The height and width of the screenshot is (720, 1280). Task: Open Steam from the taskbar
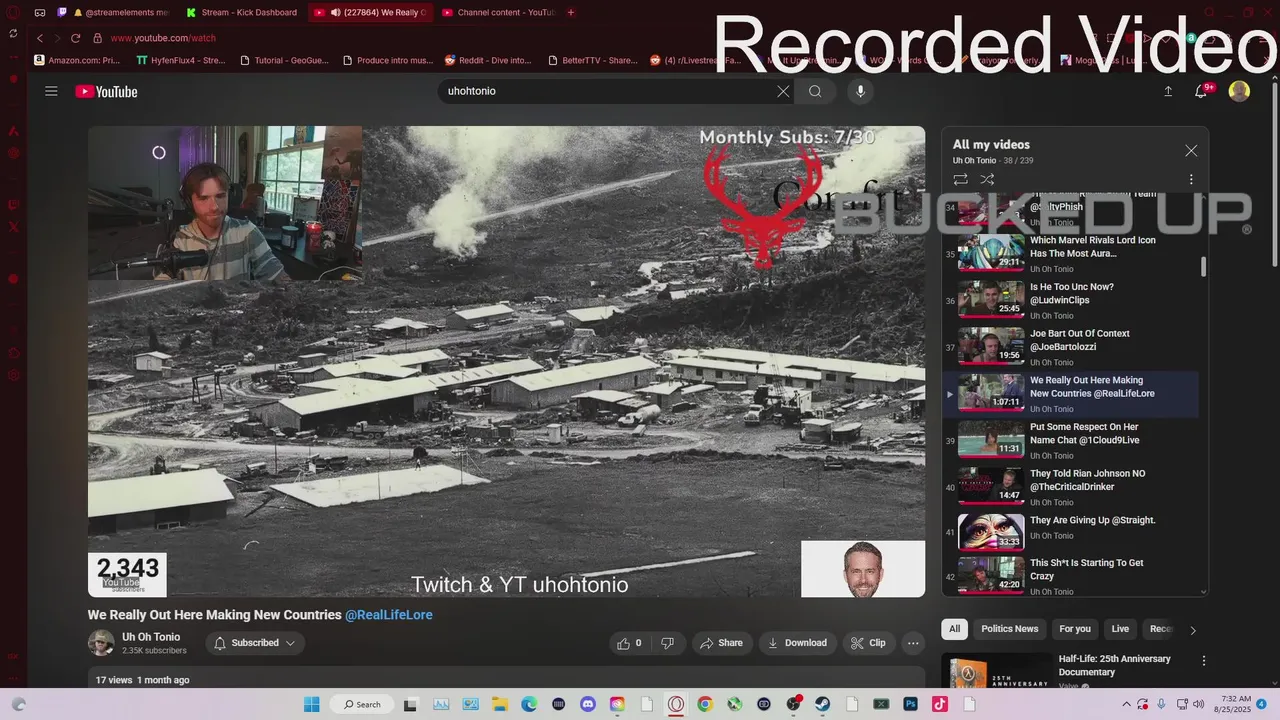pos(823,704)
